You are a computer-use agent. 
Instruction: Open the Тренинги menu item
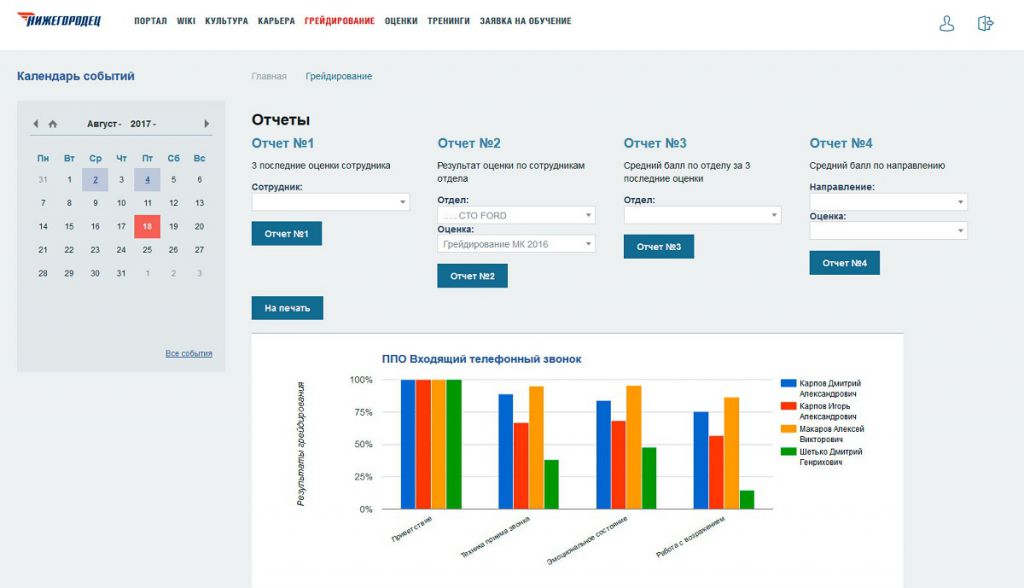(448, 21)
